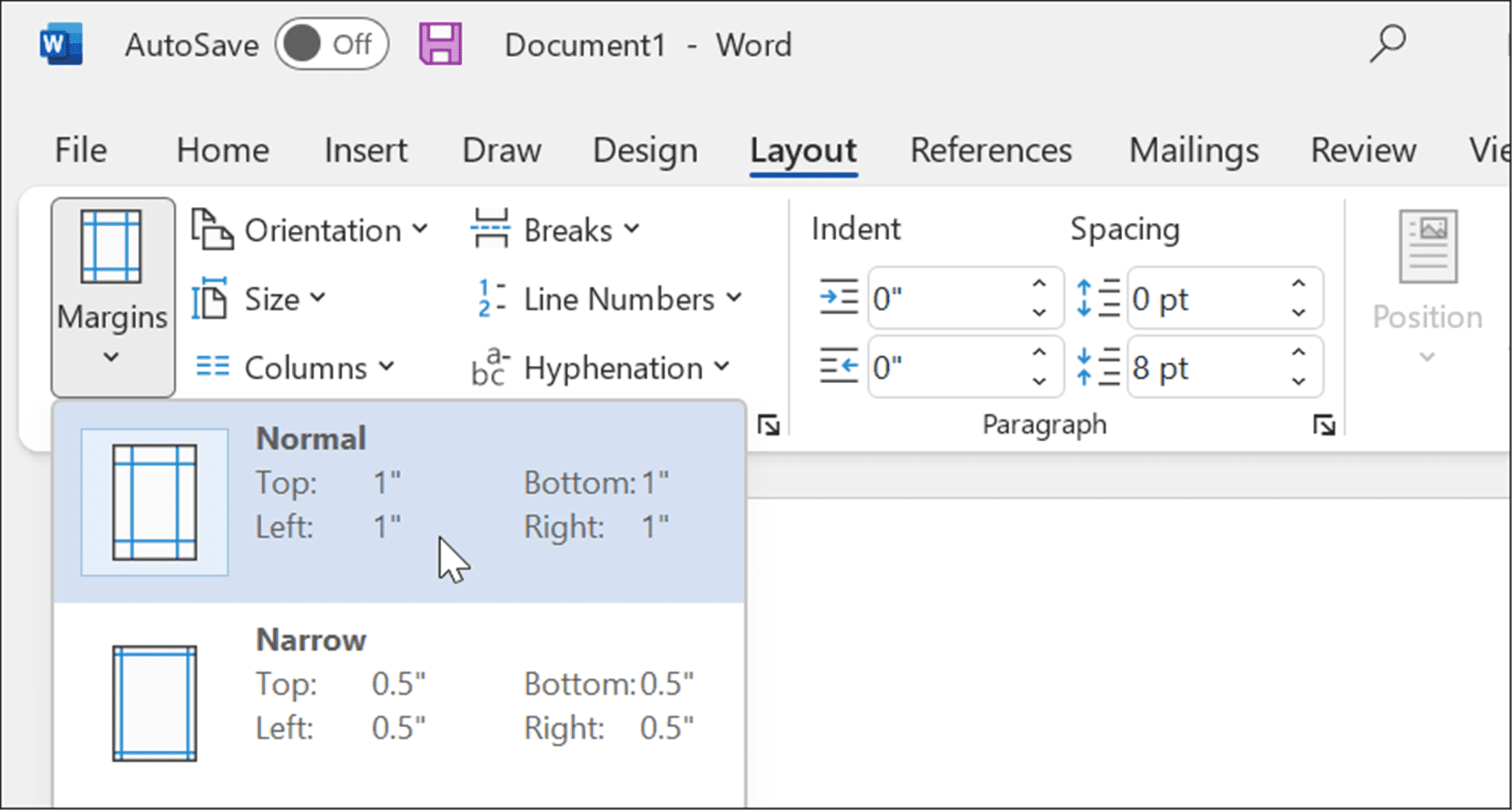1512x810 pixels.
Task: Turn on AutoSave
Action: [x=331, y=44]
